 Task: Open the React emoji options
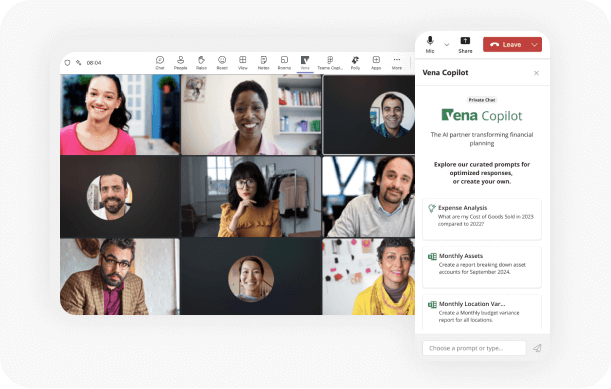pos(222,62)
